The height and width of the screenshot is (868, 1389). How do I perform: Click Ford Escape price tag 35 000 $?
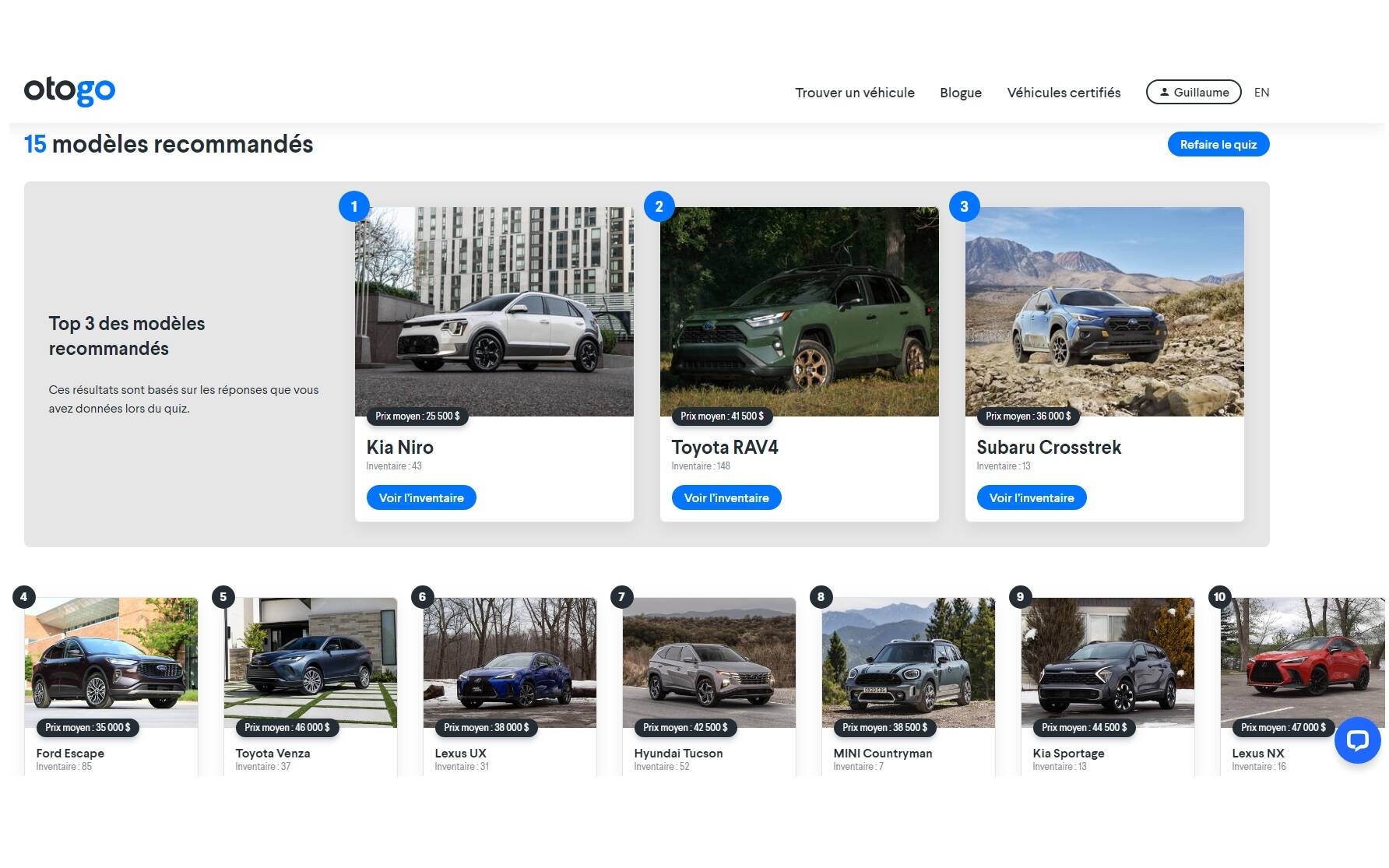[x=88, y=728]
